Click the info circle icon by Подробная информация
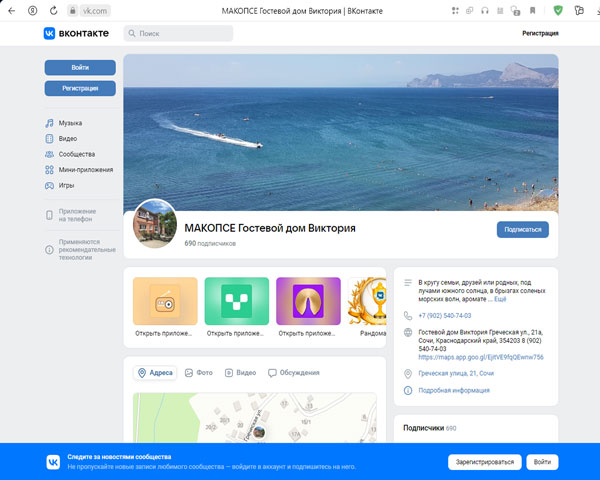 pyautogui.click(x=408, y=390)
